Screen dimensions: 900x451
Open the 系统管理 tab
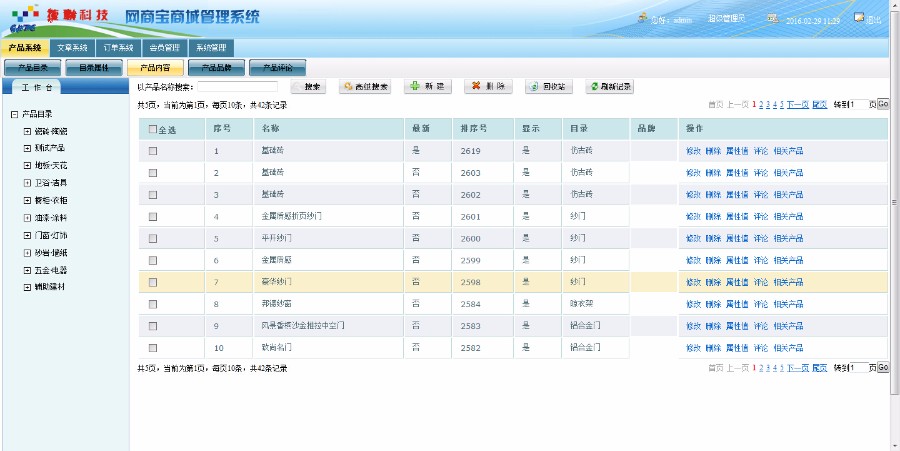211,48
